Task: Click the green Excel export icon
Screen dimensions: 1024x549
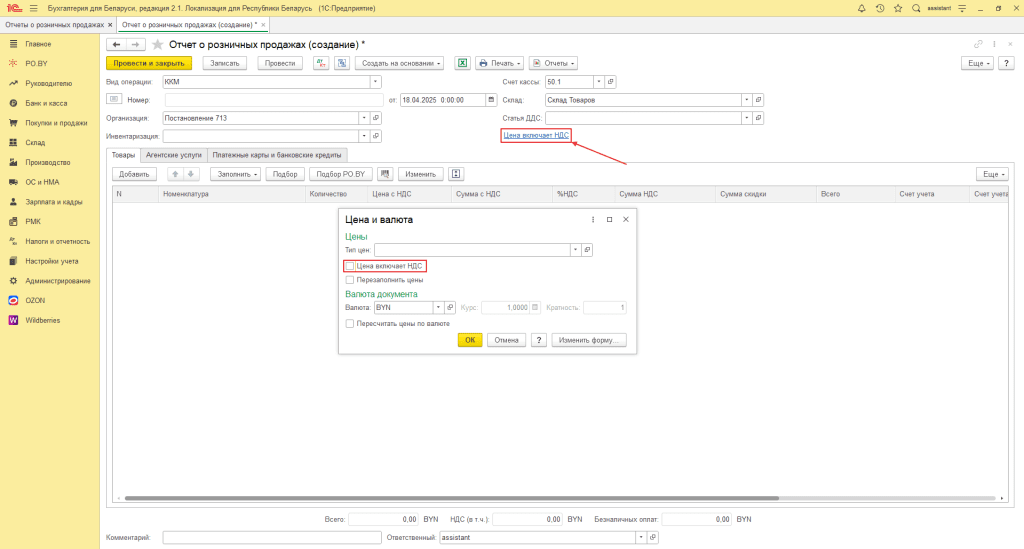Action: [462, 63]
